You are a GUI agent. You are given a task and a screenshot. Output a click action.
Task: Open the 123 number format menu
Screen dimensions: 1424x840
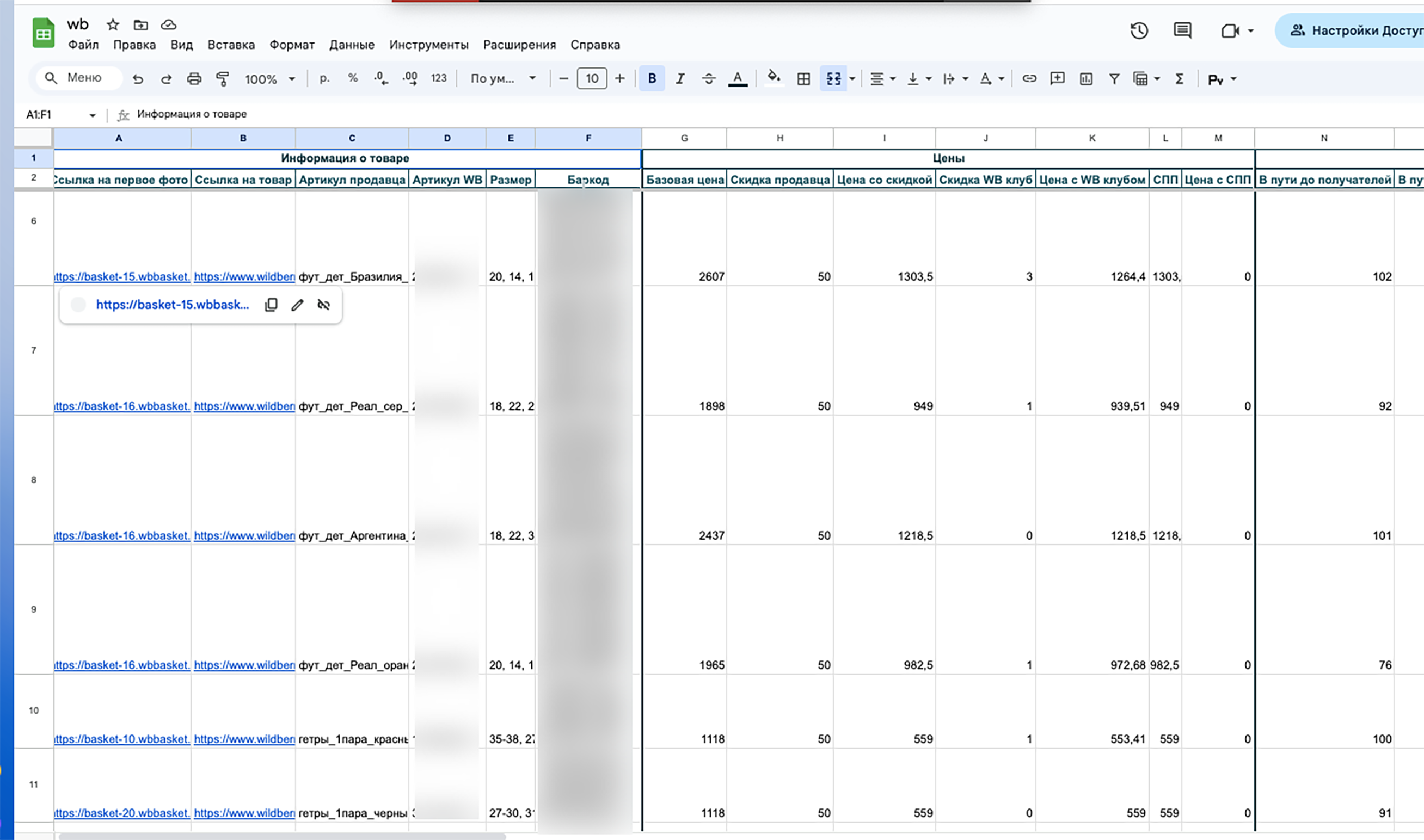click(439, 78)
